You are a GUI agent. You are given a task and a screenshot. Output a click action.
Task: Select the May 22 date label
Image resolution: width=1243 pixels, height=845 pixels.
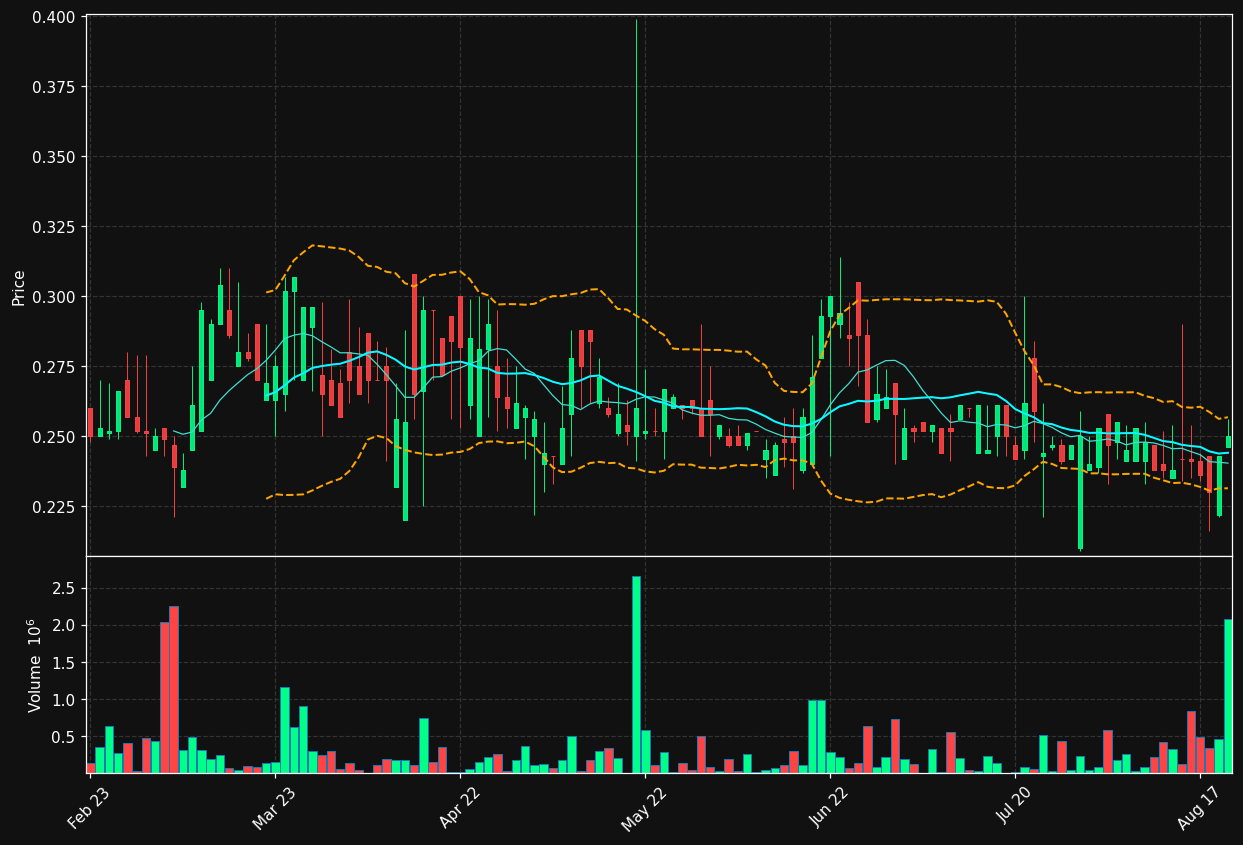(x=644, y=808)
